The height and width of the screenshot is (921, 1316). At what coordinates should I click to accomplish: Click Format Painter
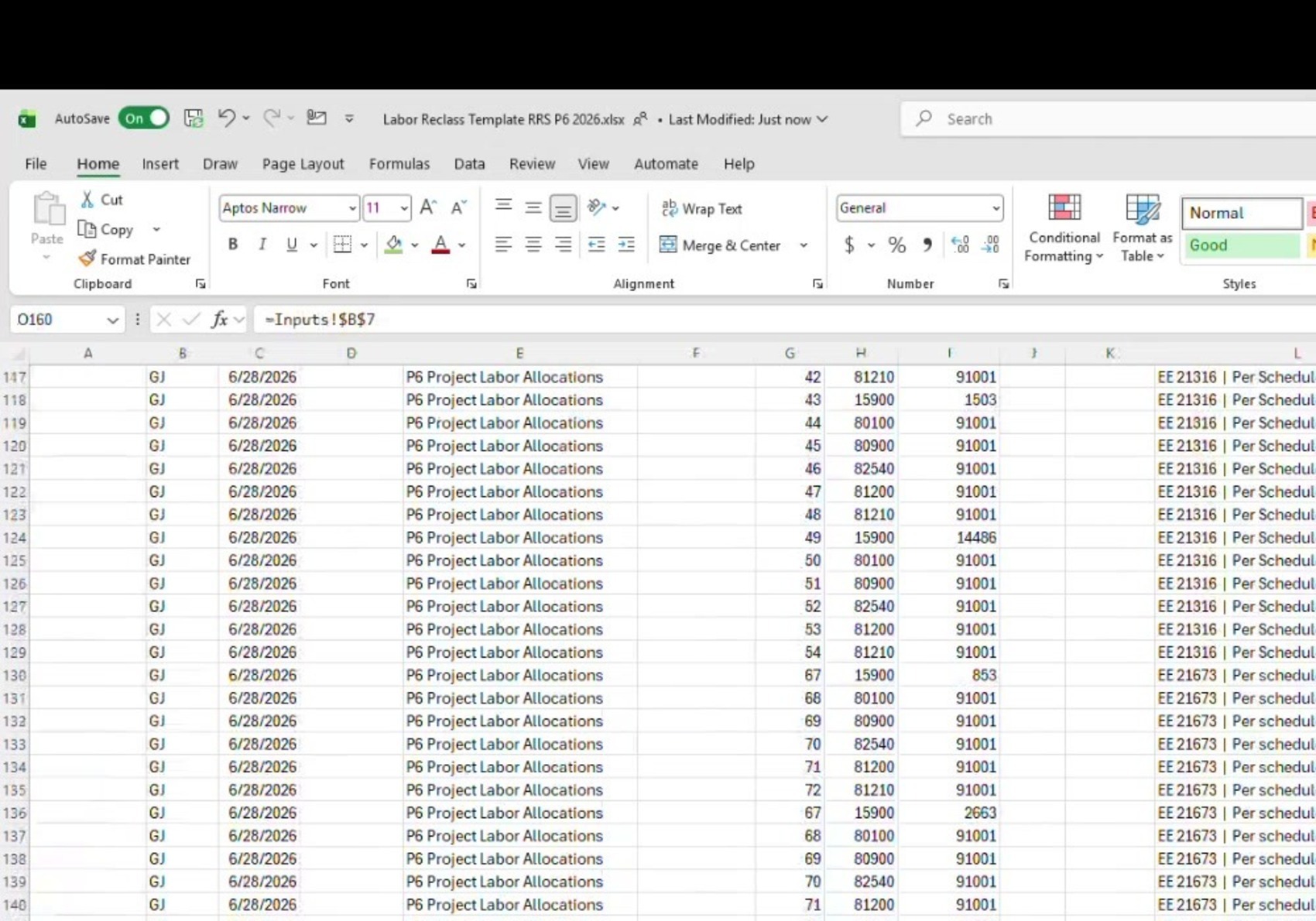pyautogui.click(x=135, y=258)
